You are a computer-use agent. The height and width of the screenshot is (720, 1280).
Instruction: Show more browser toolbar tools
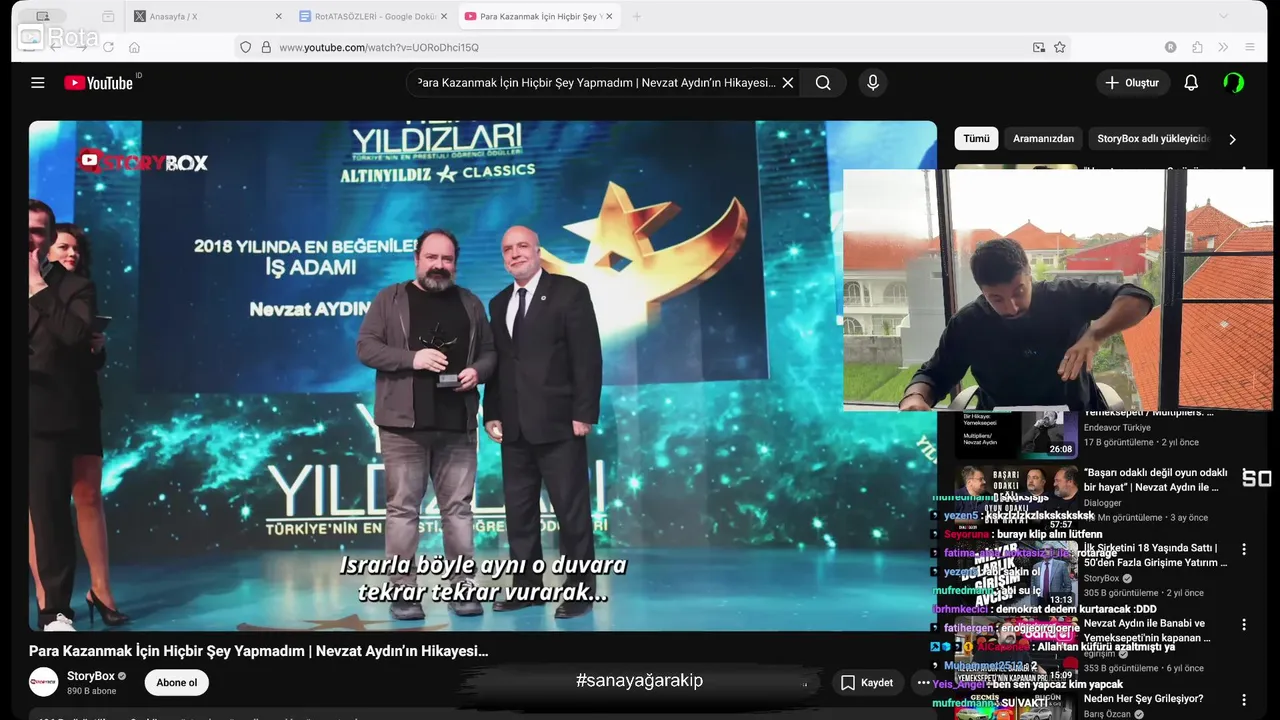[1223, 47]
